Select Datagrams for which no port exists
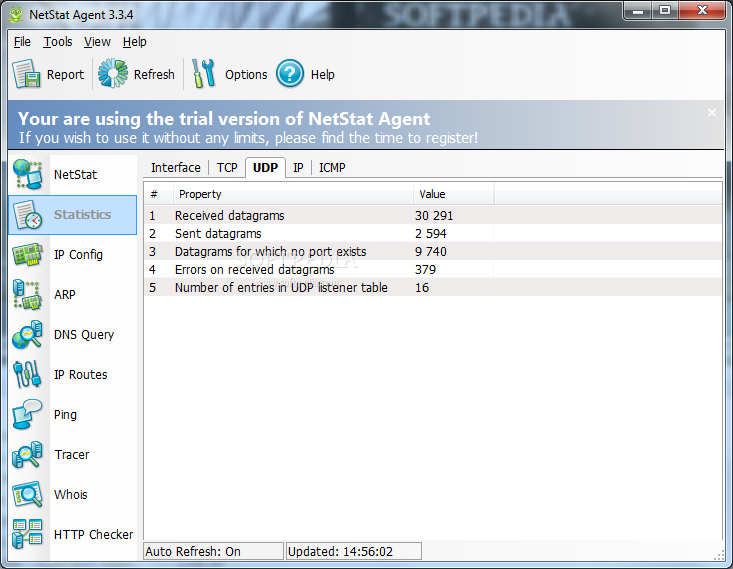This screenshot has width=733, height=569. coord(433,252)
